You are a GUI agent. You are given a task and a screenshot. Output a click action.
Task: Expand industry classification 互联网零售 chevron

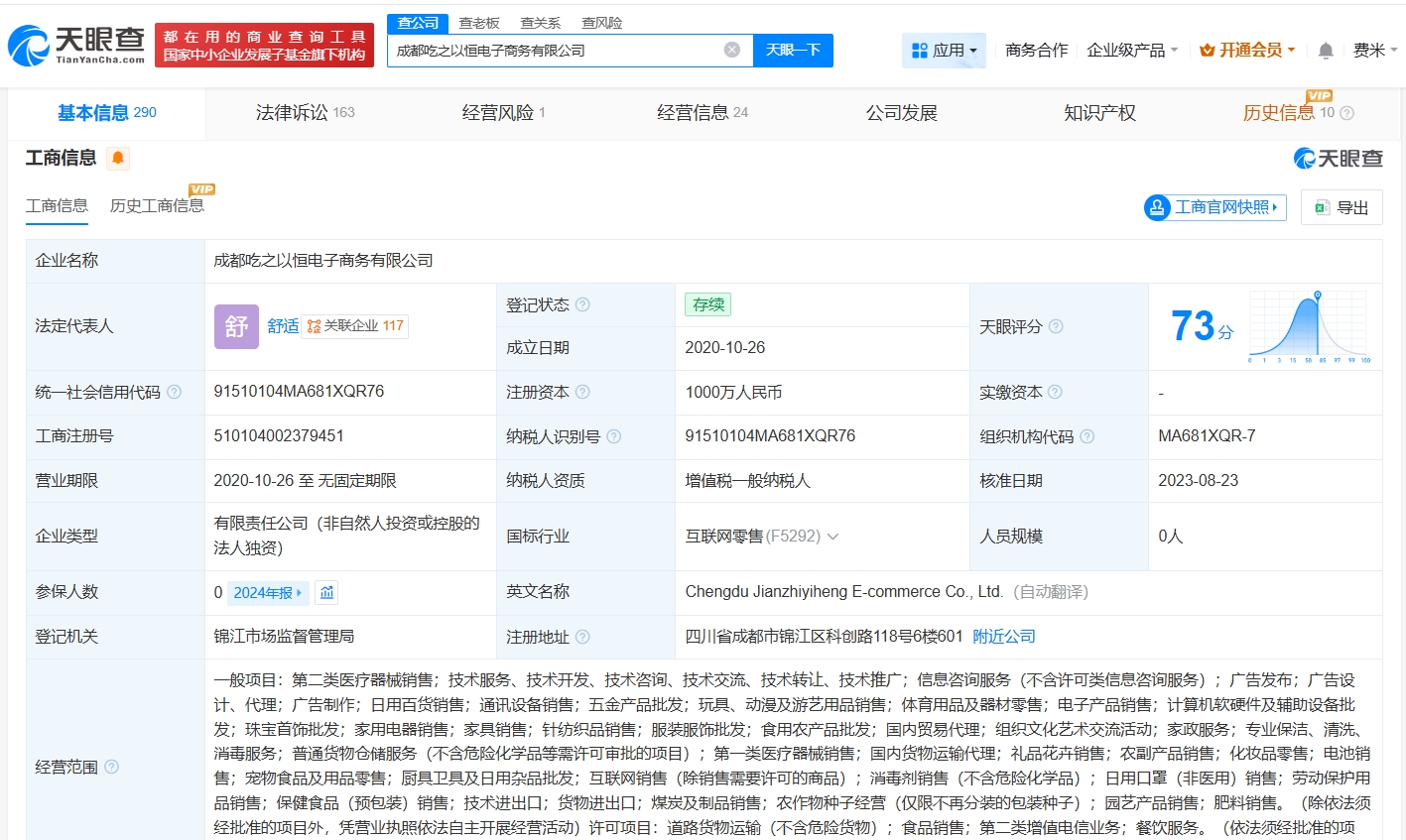click(832, 537)
